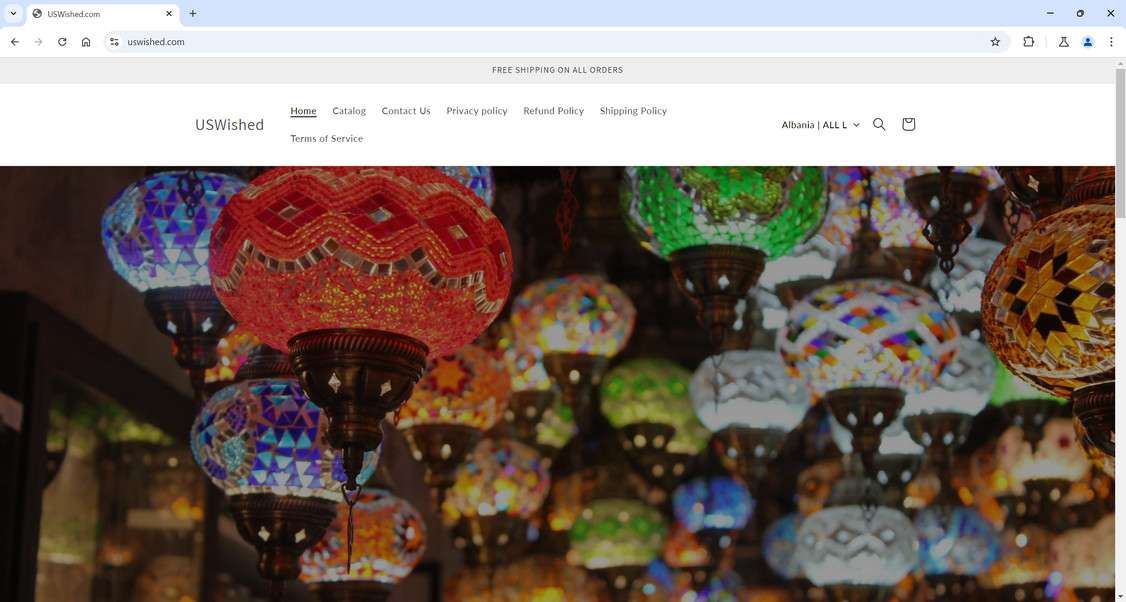Open the site search icon
The width and height of the screenshot is (1126, 602).
879,124
